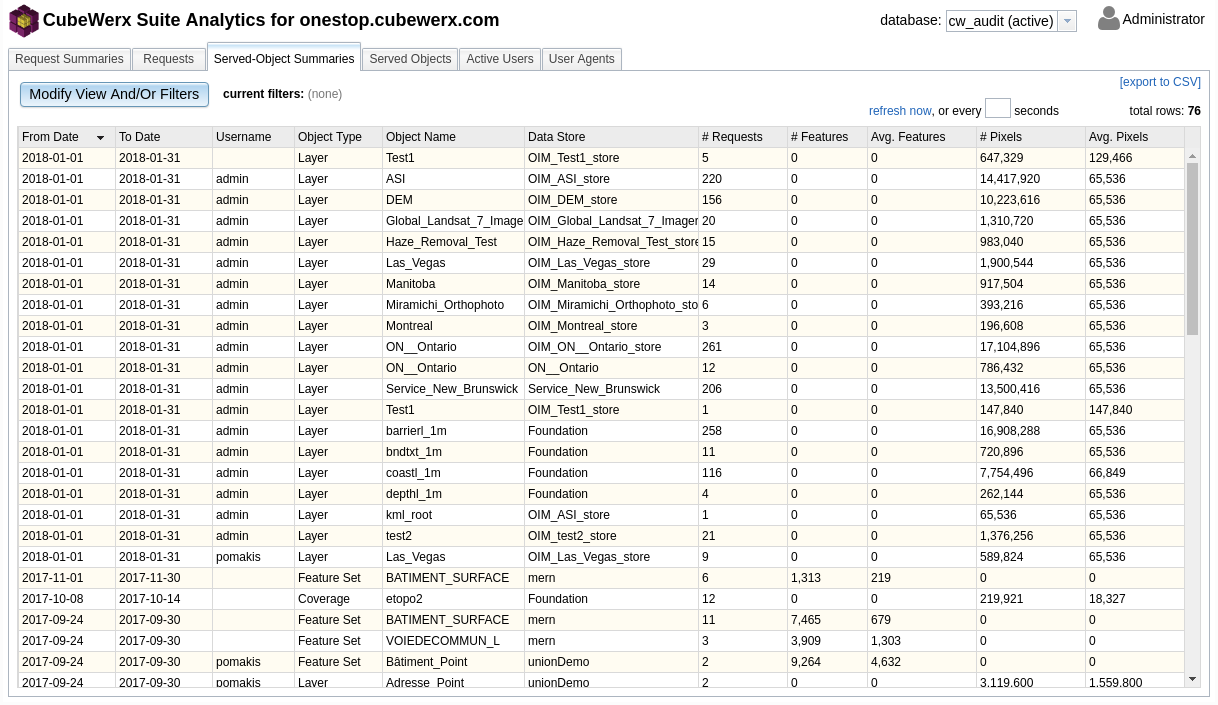
Task: Sort by the Object Name column header
Action: coord(453,137)
